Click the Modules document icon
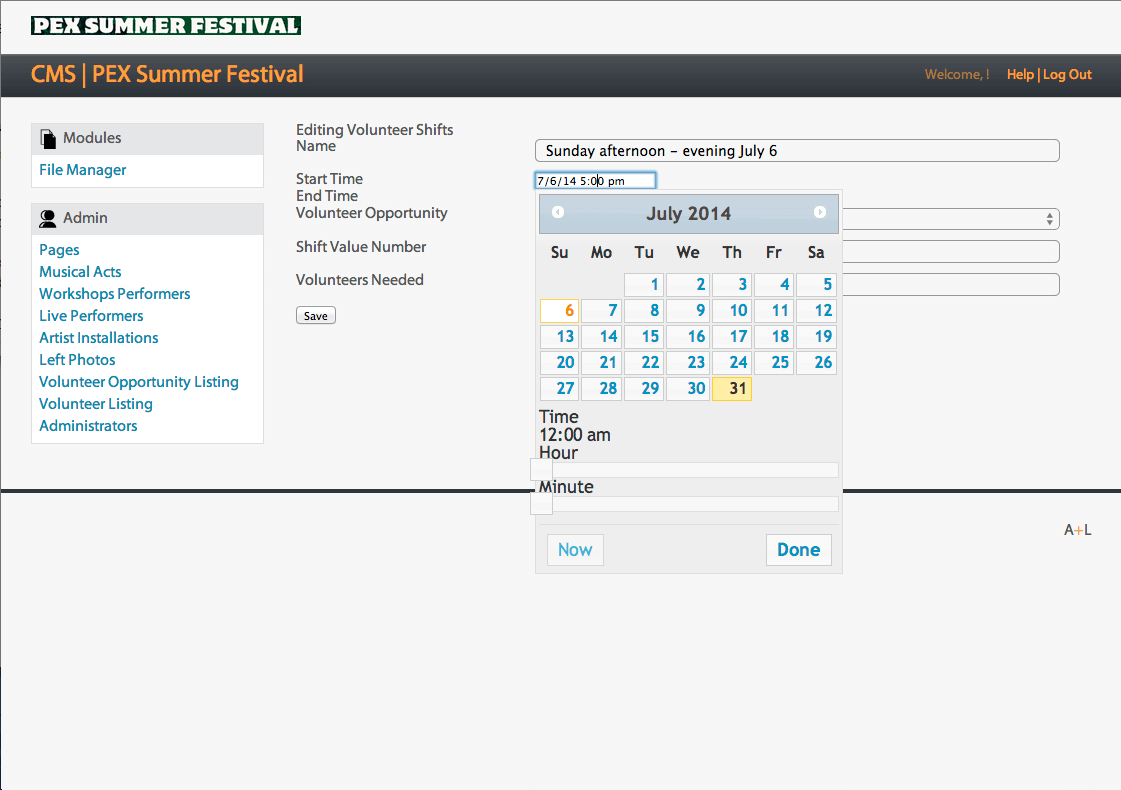Image resolution: width=1121 pixels, height=790 pixels. [48, 139]
